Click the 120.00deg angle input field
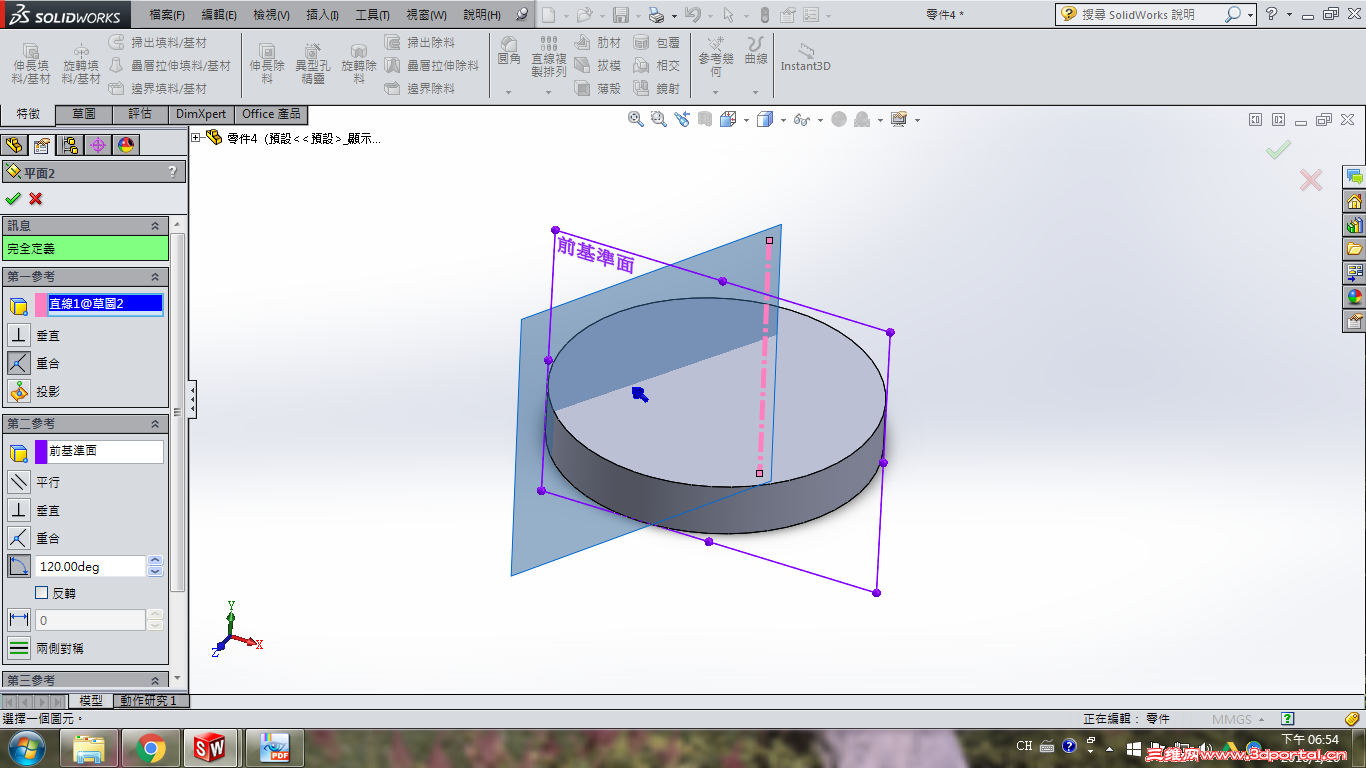 coord(91,566)
